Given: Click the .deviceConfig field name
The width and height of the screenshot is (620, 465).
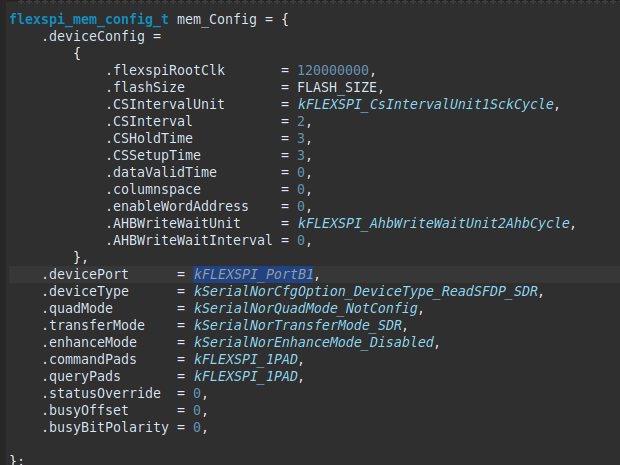Looking at the screenshot, I should click(x=87, y=36).
